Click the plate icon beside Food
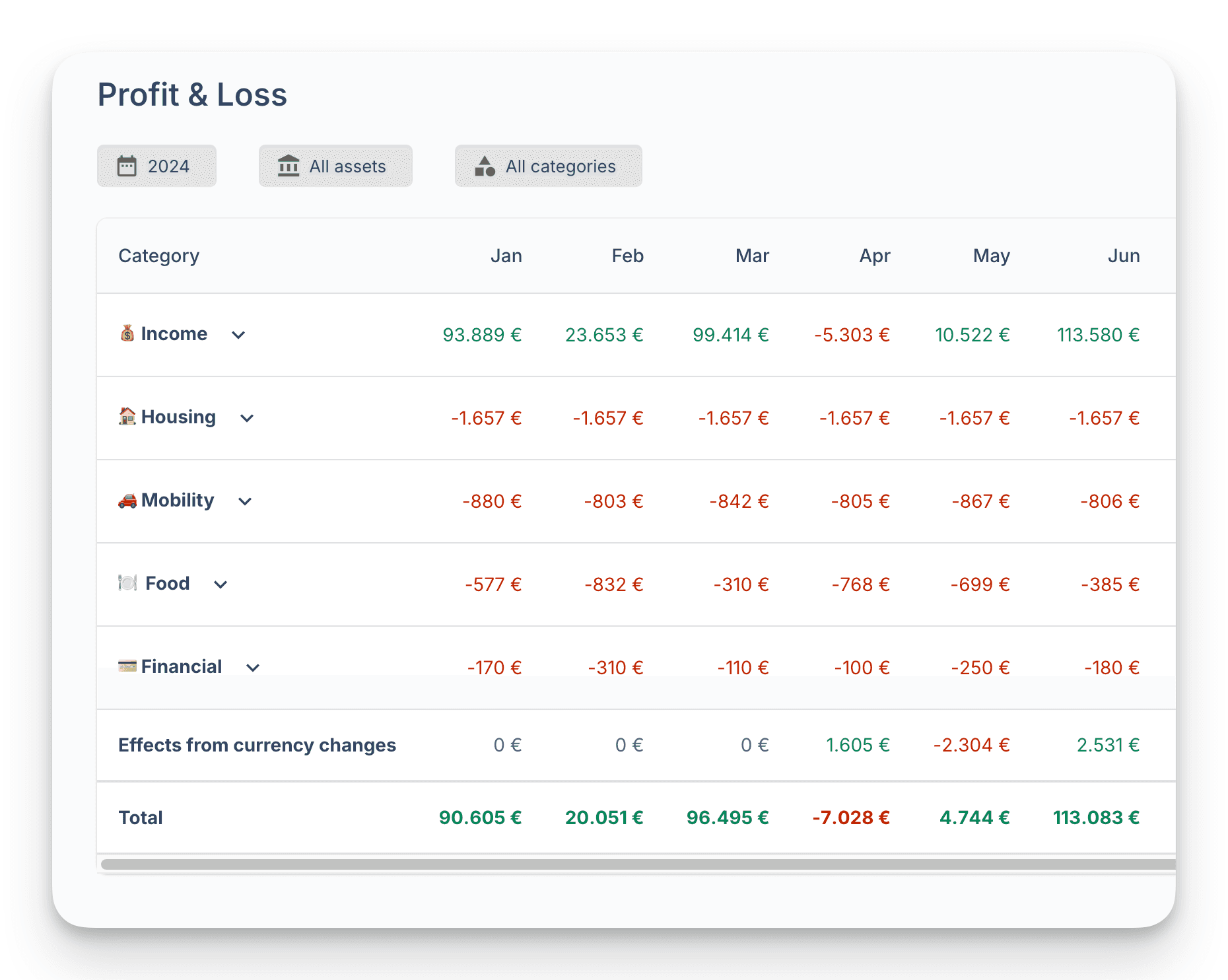Screen dimensions: 1228x980 coord(127,583)
